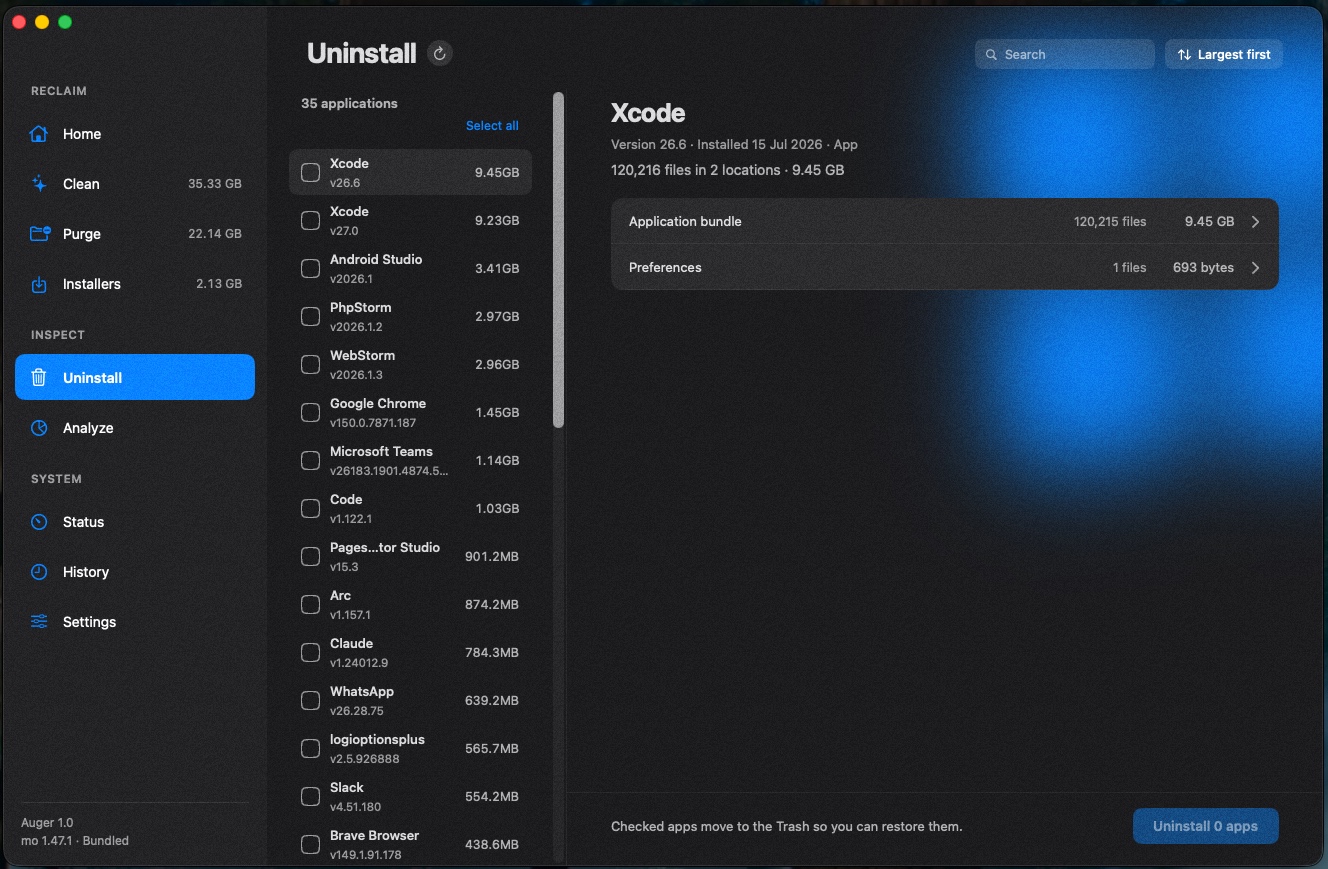This screenshot has width=1328, height=869.
Task: Click the 2.97GB size for PhpStorm
Action: [497, 317]
